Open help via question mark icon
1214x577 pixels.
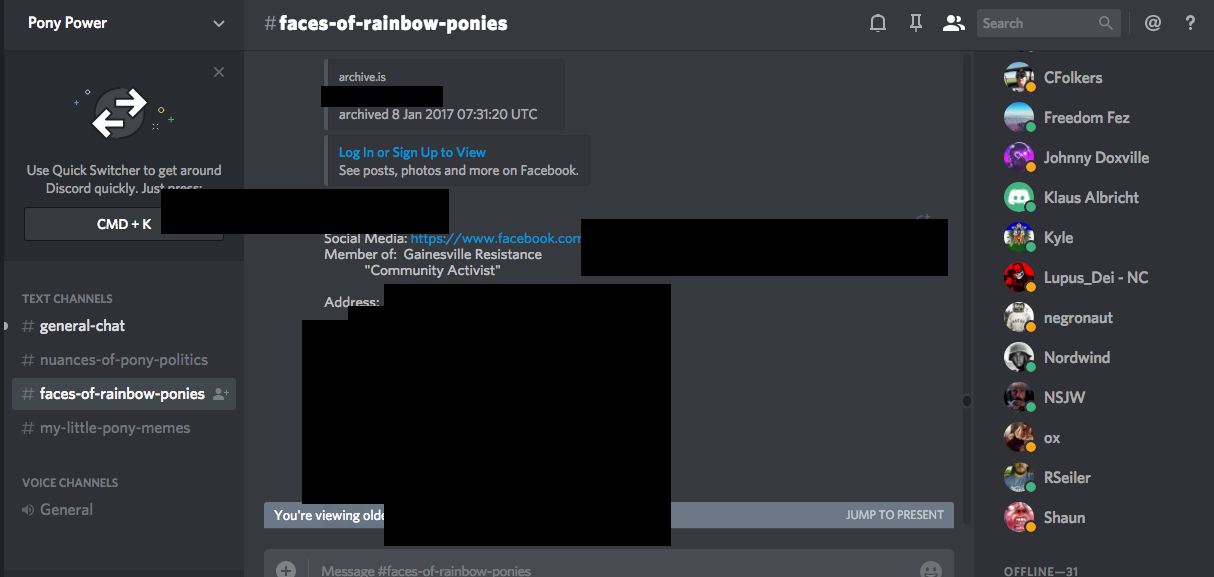click(1190, 23)
